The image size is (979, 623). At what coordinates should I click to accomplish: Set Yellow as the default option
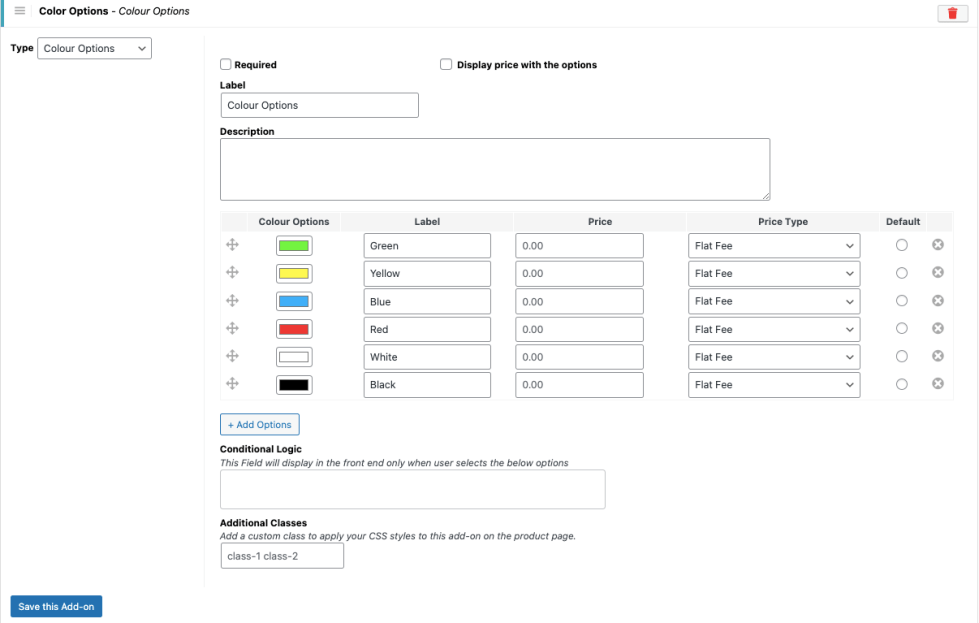(902, 273)
